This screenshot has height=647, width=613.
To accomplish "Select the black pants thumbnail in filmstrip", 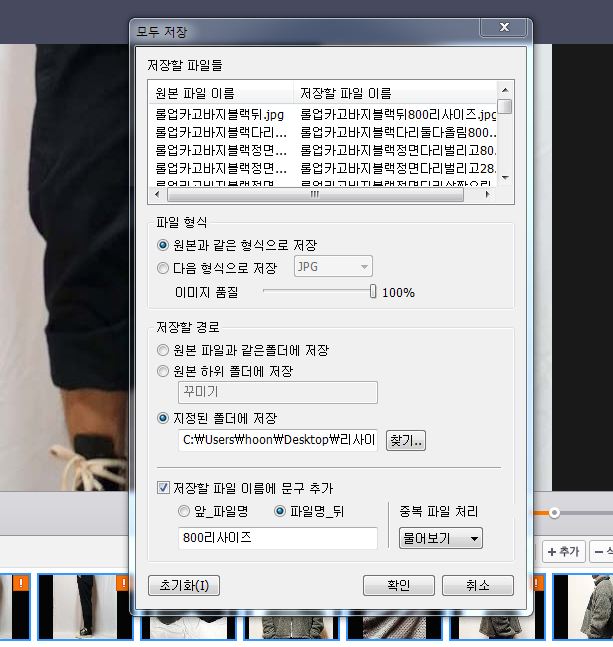I will tap(85, 607).
